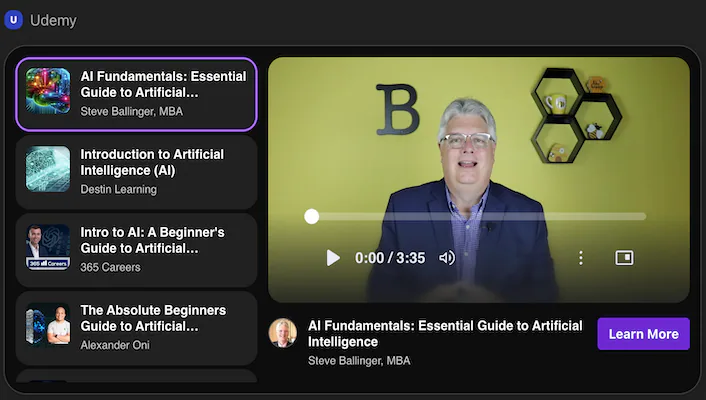Click Steve Ballinger, MBA name below video

359,361
